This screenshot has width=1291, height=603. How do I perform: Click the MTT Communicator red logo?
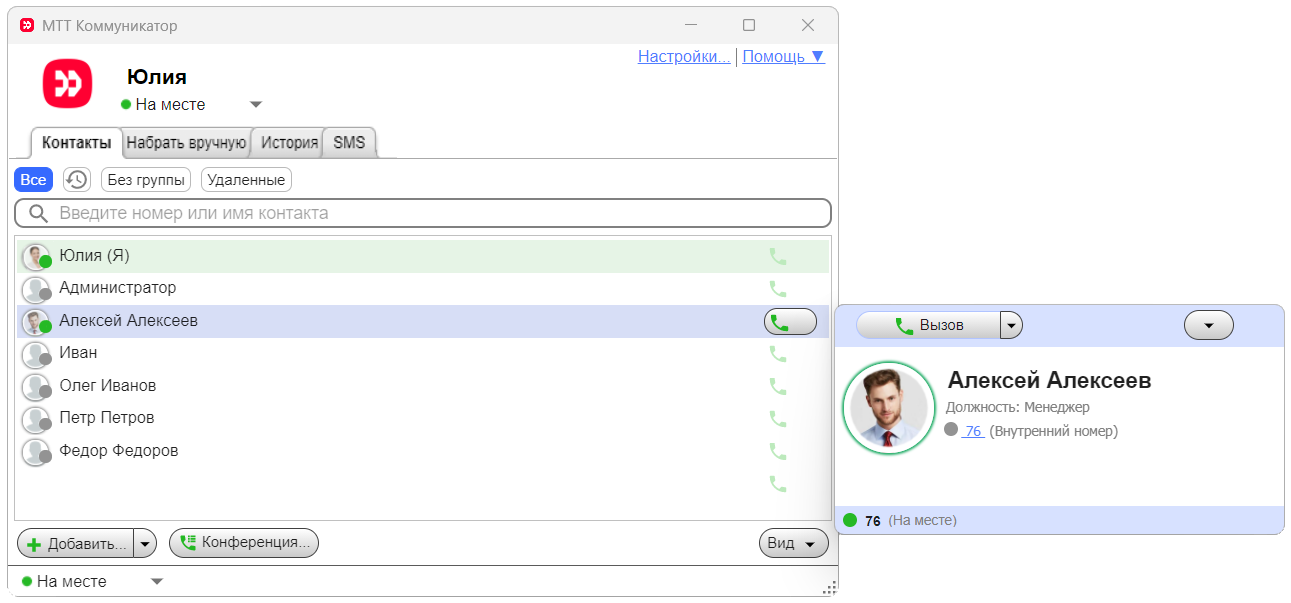pos(67,83)
